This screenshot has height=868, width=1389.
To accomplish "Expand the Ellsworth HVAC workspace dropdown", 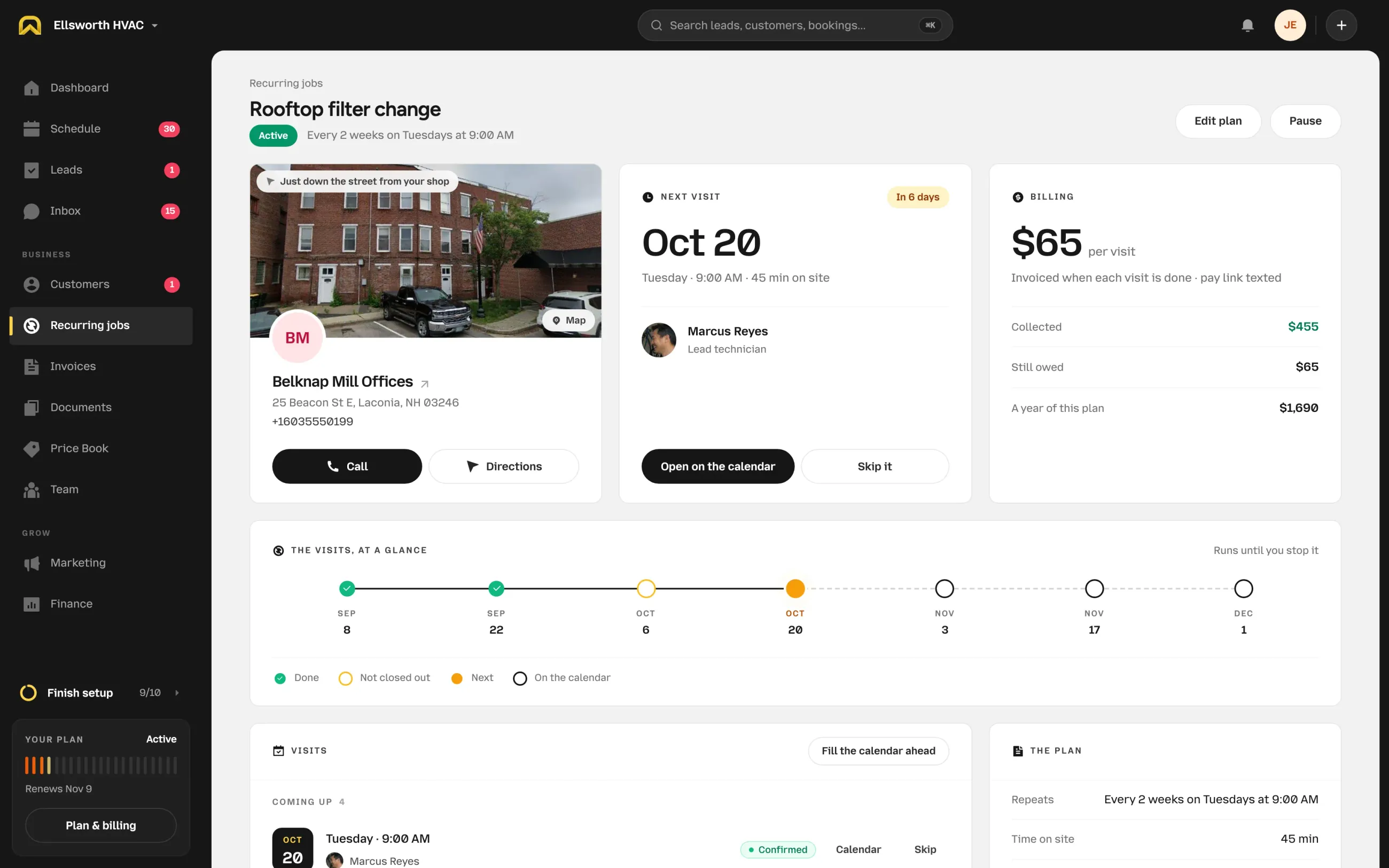I will point(154,26).
